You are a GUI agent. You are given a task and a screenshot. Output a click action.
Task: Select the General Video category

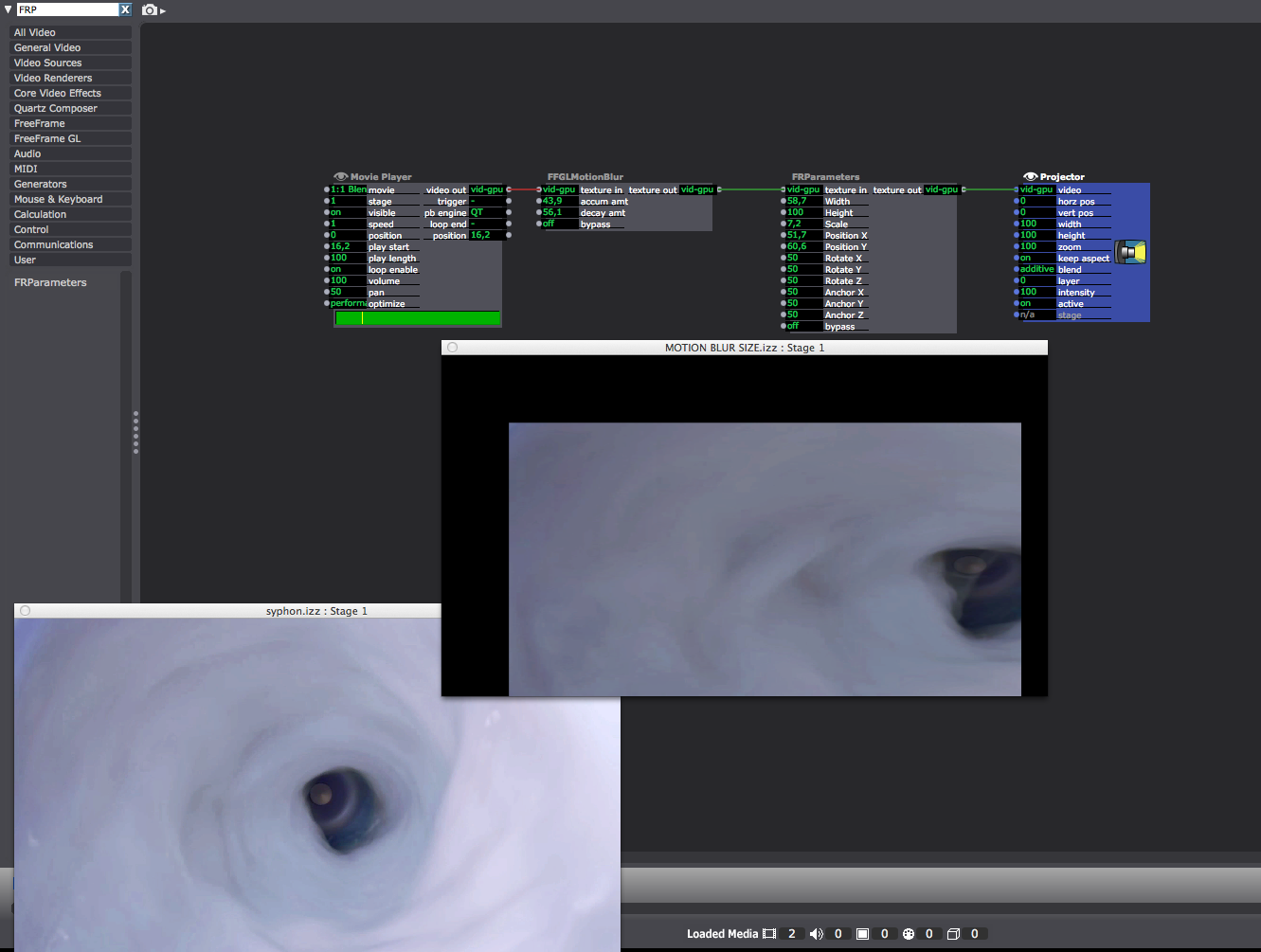pos(70,47)
